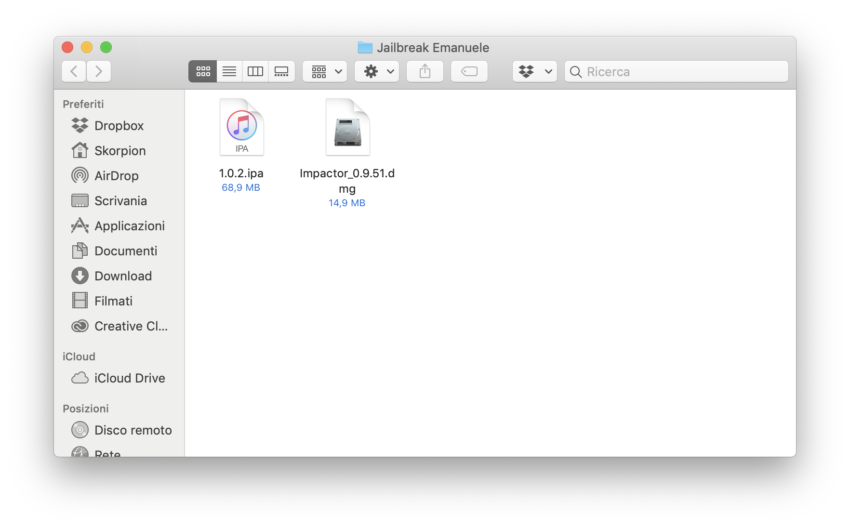Open the Skorpion home folder
Image resolution: width=850 pixels, height=528 pixels.
pyautogui.click(x=119, y=151)
